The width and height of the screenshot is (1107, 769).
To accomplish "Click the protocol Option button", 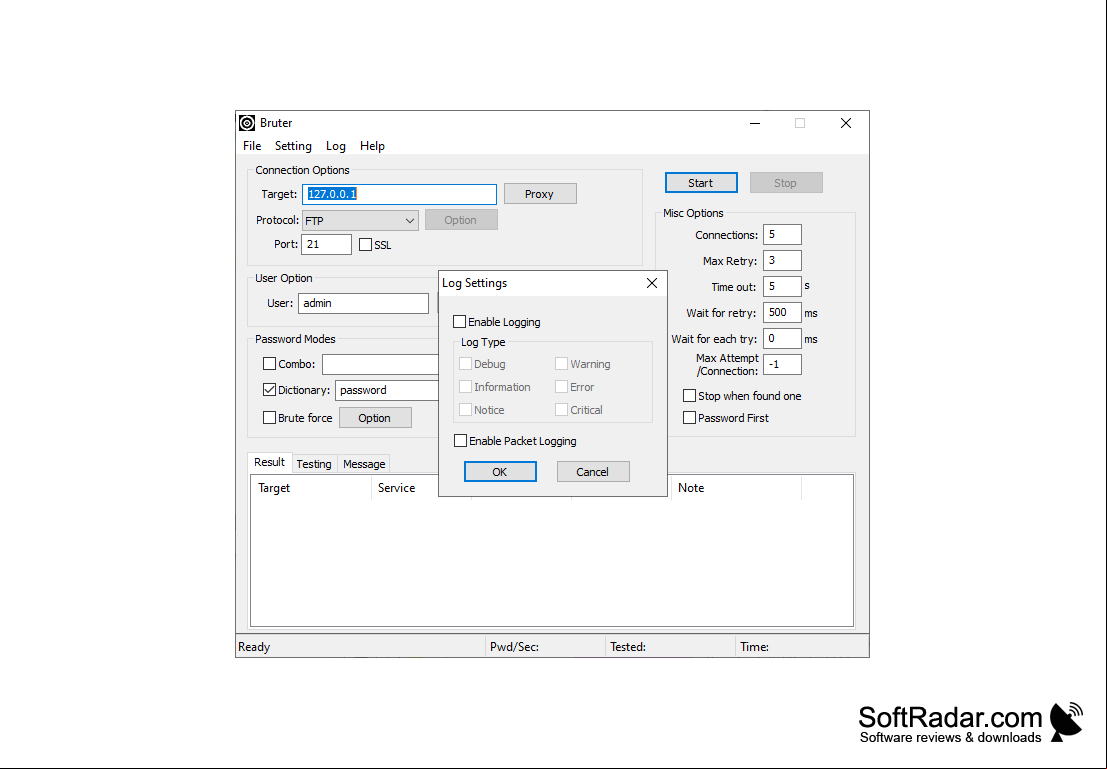I will click(461, 220).
